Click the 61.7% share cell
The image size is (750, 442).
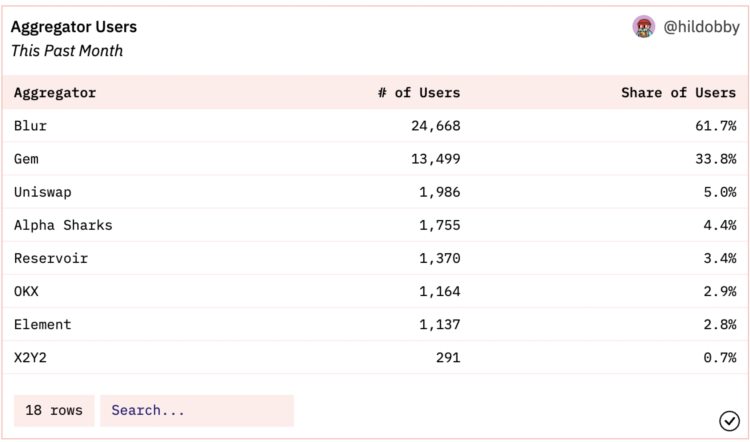click(714, 126)
